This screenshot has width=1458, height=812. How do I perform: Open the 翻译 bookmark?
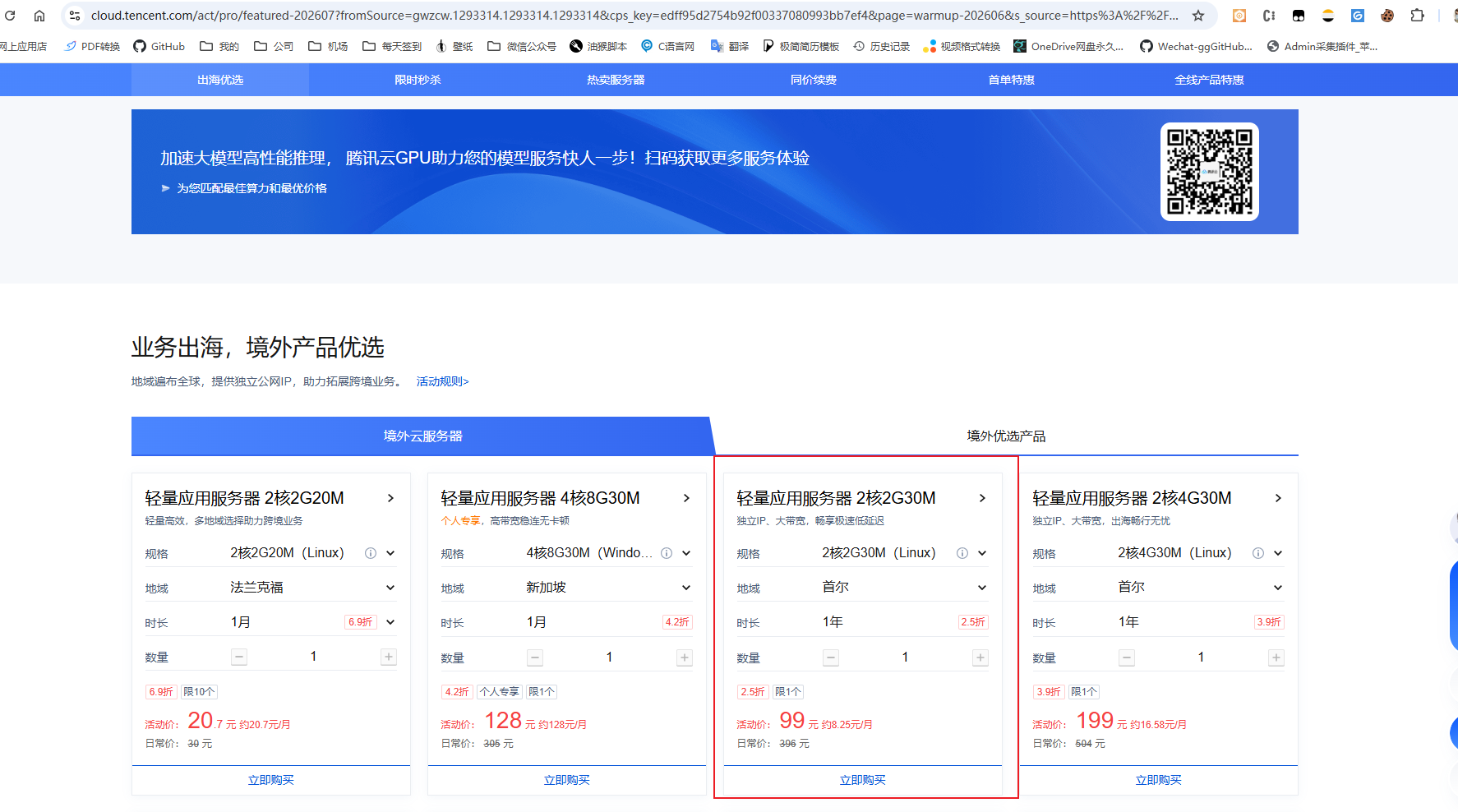[730, 47]
